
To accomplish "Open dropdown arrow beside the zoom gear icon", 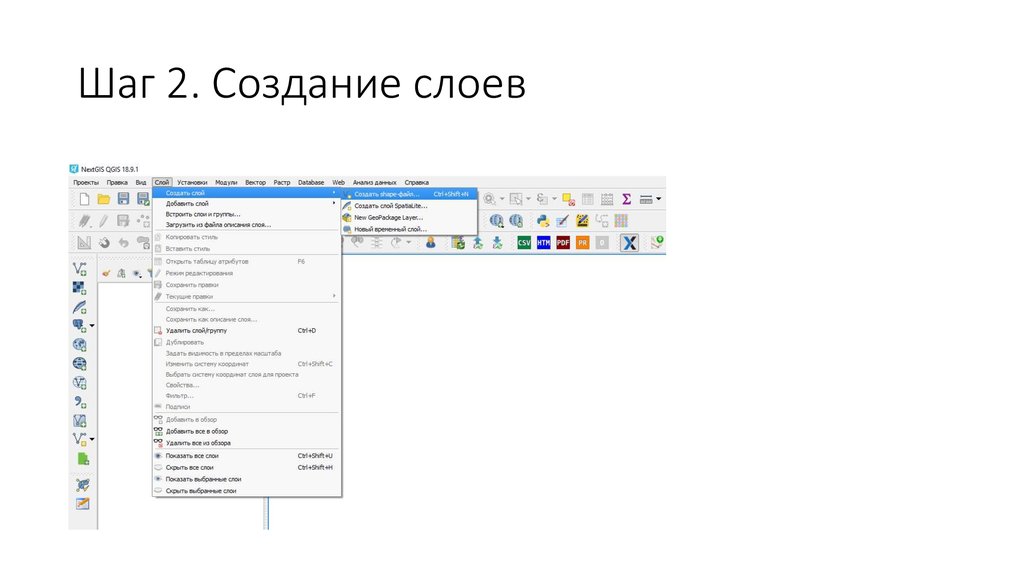I will click(502, 199).
